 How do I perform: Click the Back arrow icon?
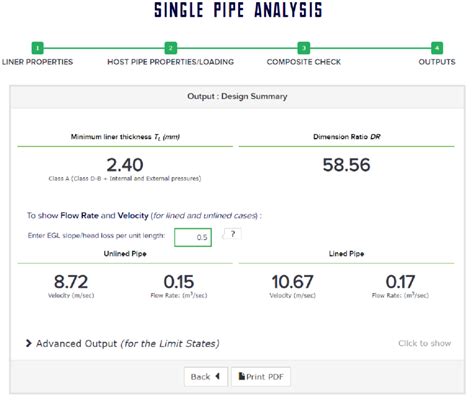pyautogui.click(x=217, y=376)
